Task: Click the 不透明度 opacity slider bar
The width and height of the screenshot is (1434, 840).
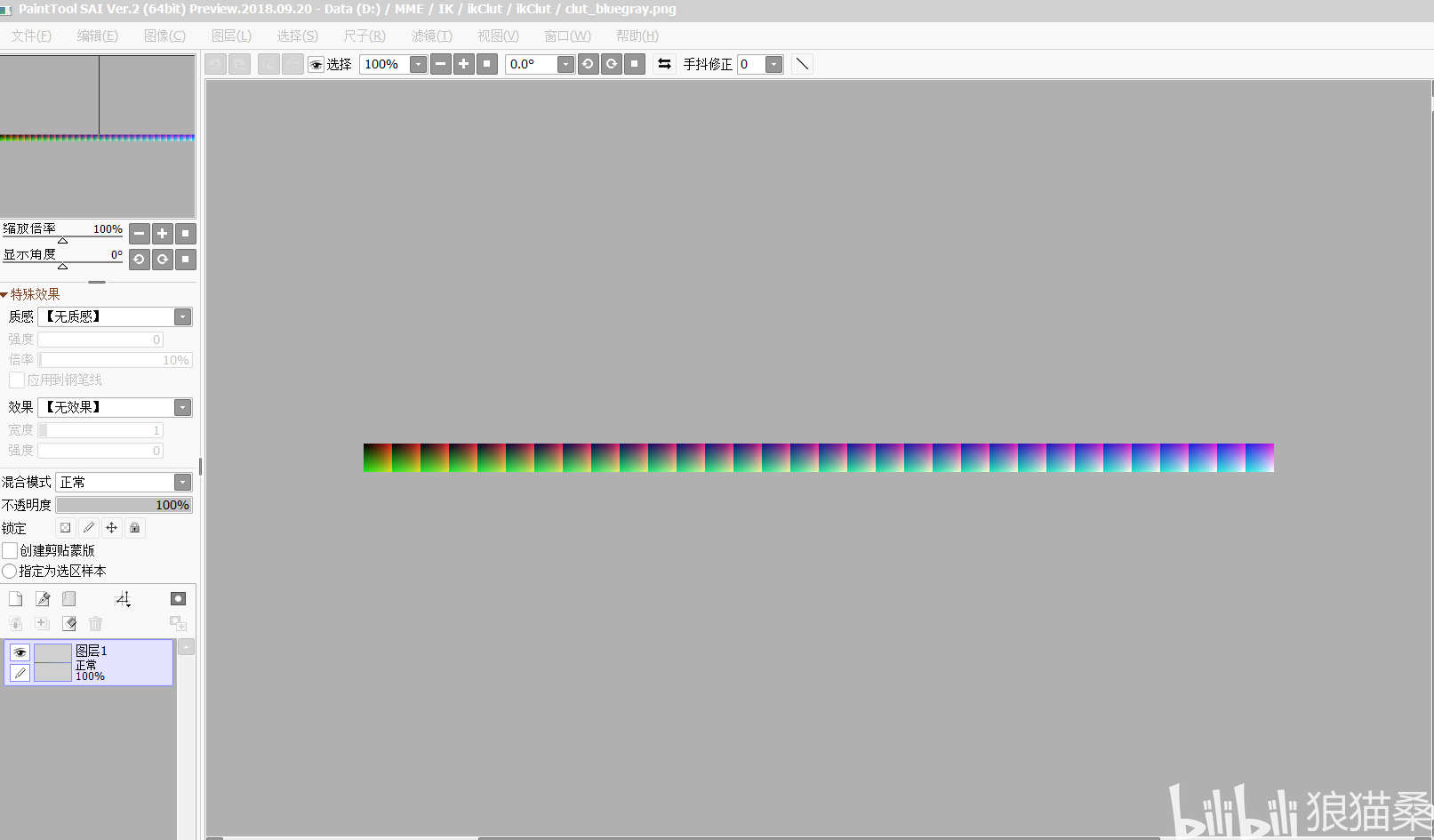Action: 124,505
